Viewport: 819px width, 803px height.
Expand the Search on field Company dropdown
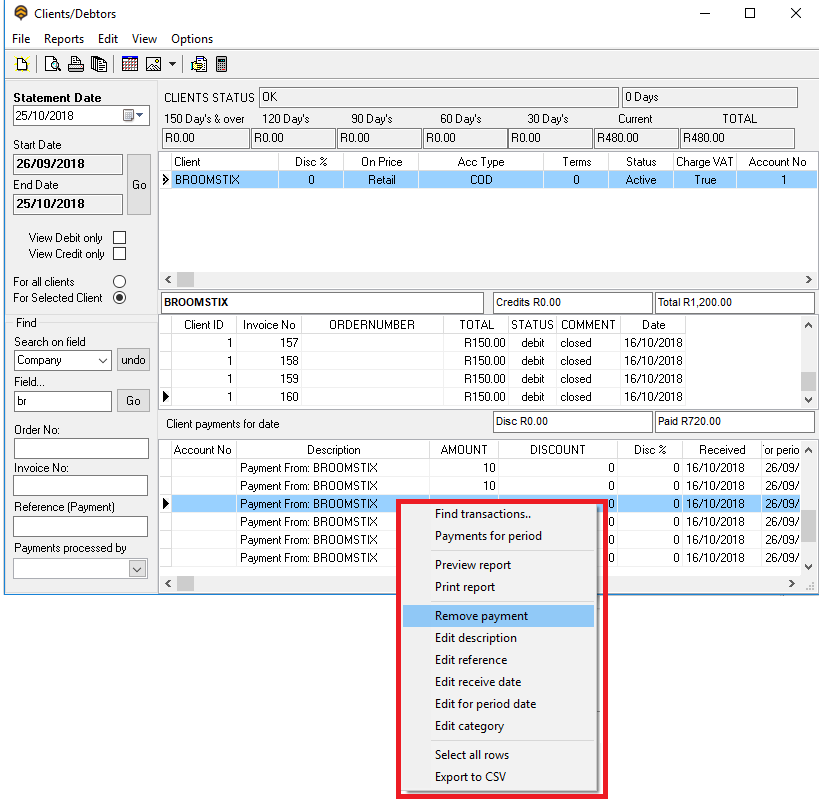103,360
